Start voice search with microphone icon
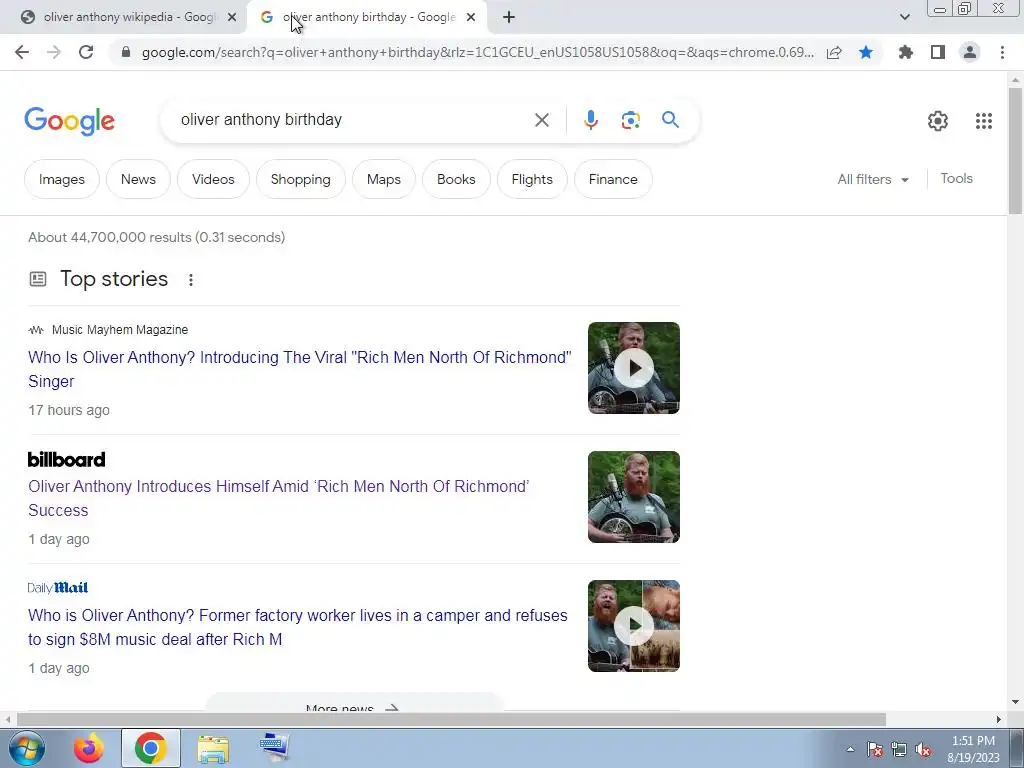 pyautogui.click(x=590, y=120)
